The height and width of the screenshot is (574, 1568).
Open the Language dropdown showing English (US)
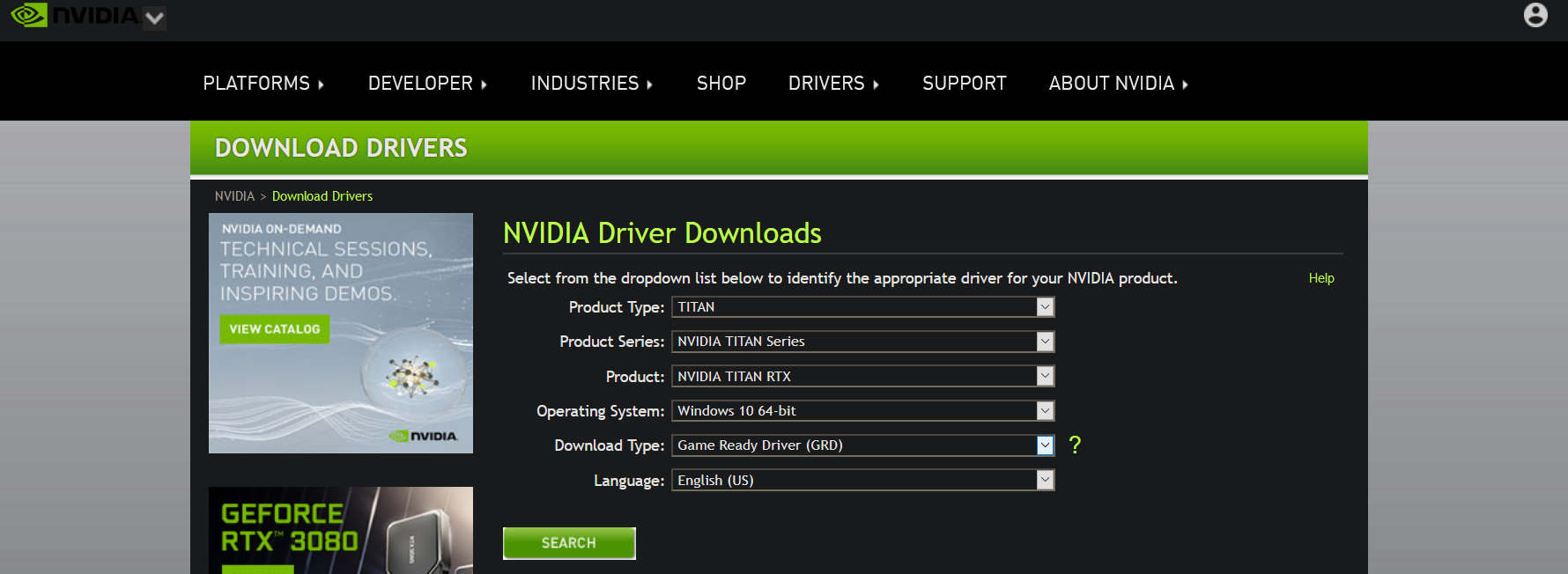coord(863,480)
